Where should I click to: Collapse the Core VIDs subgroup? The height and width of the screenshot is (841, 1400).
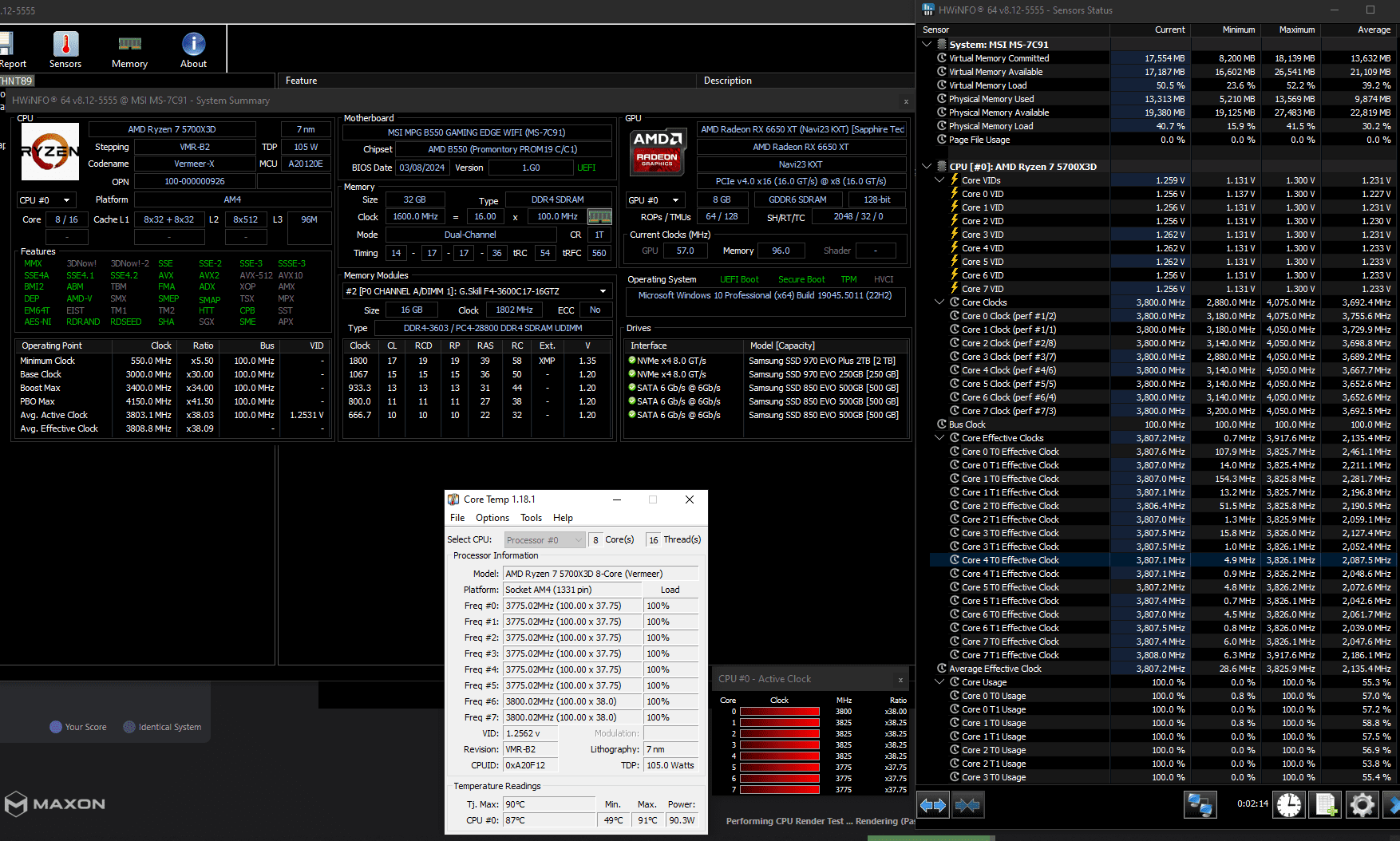click(939, 180)
